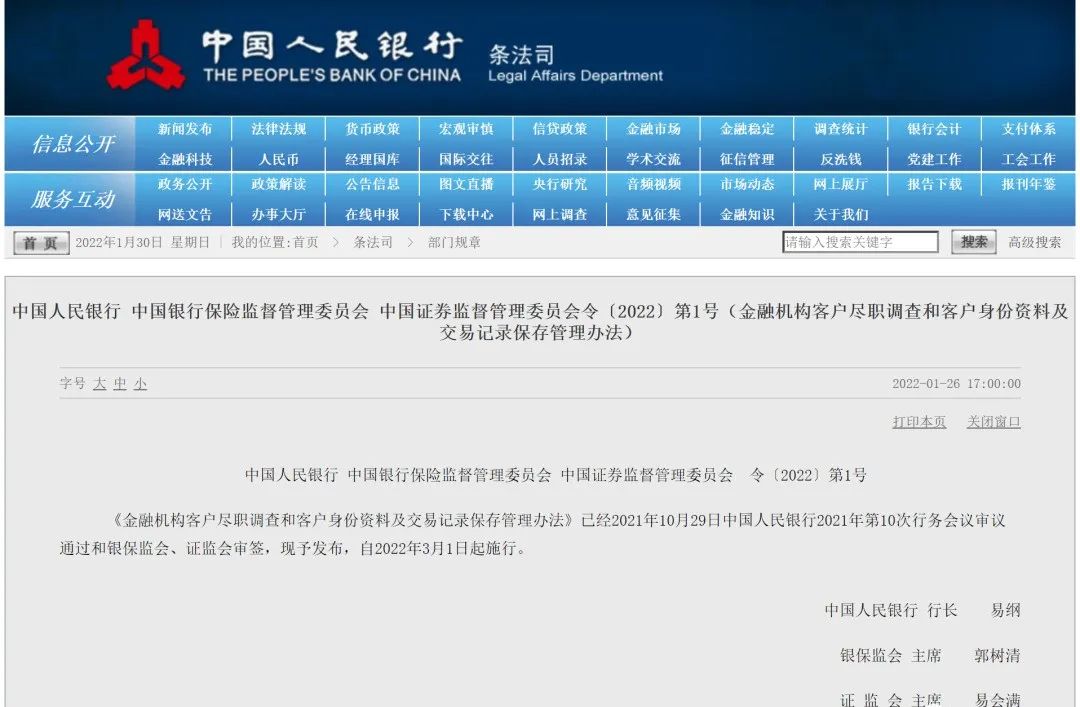Open 关于我们 page
Screen dimensions: 1080x707
click(x=841, y=214)
